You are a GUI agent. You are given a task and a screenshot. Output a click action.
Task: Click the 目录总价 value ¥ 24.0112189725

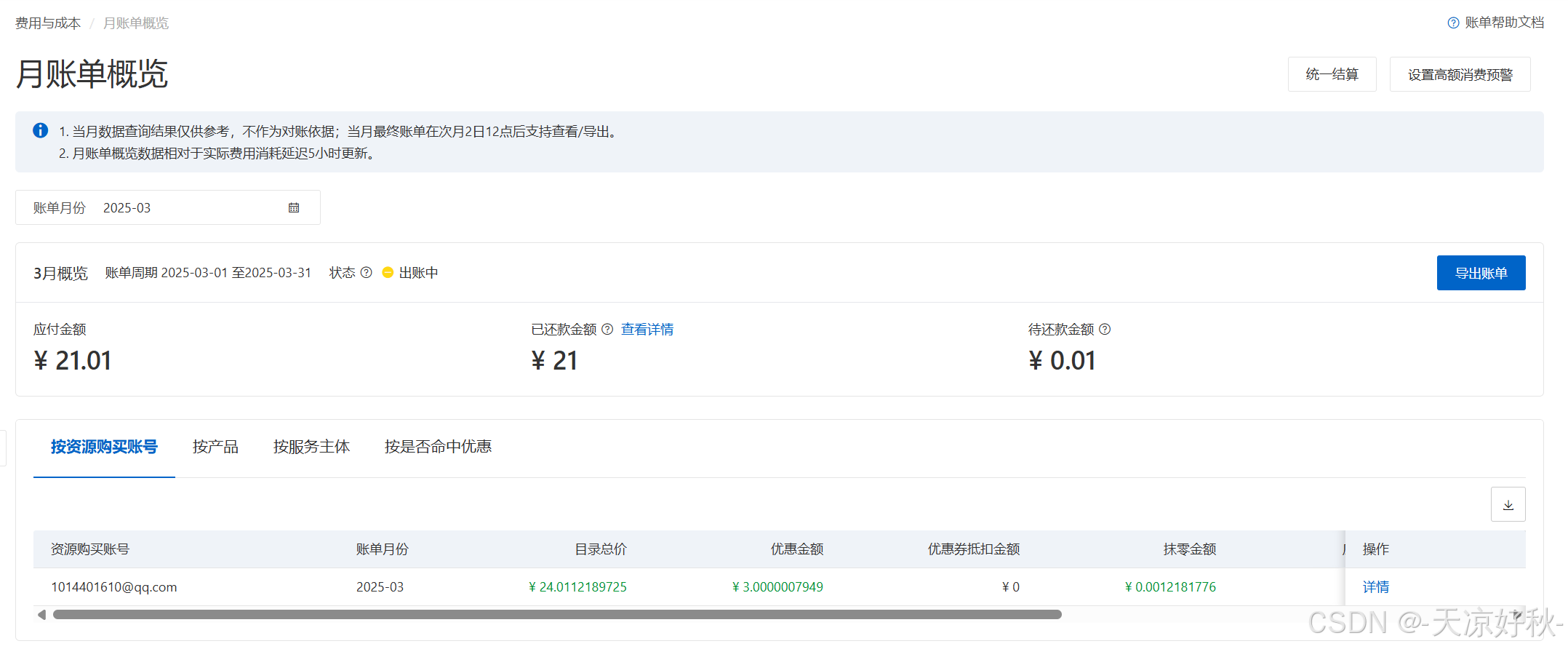click(577, 586)
